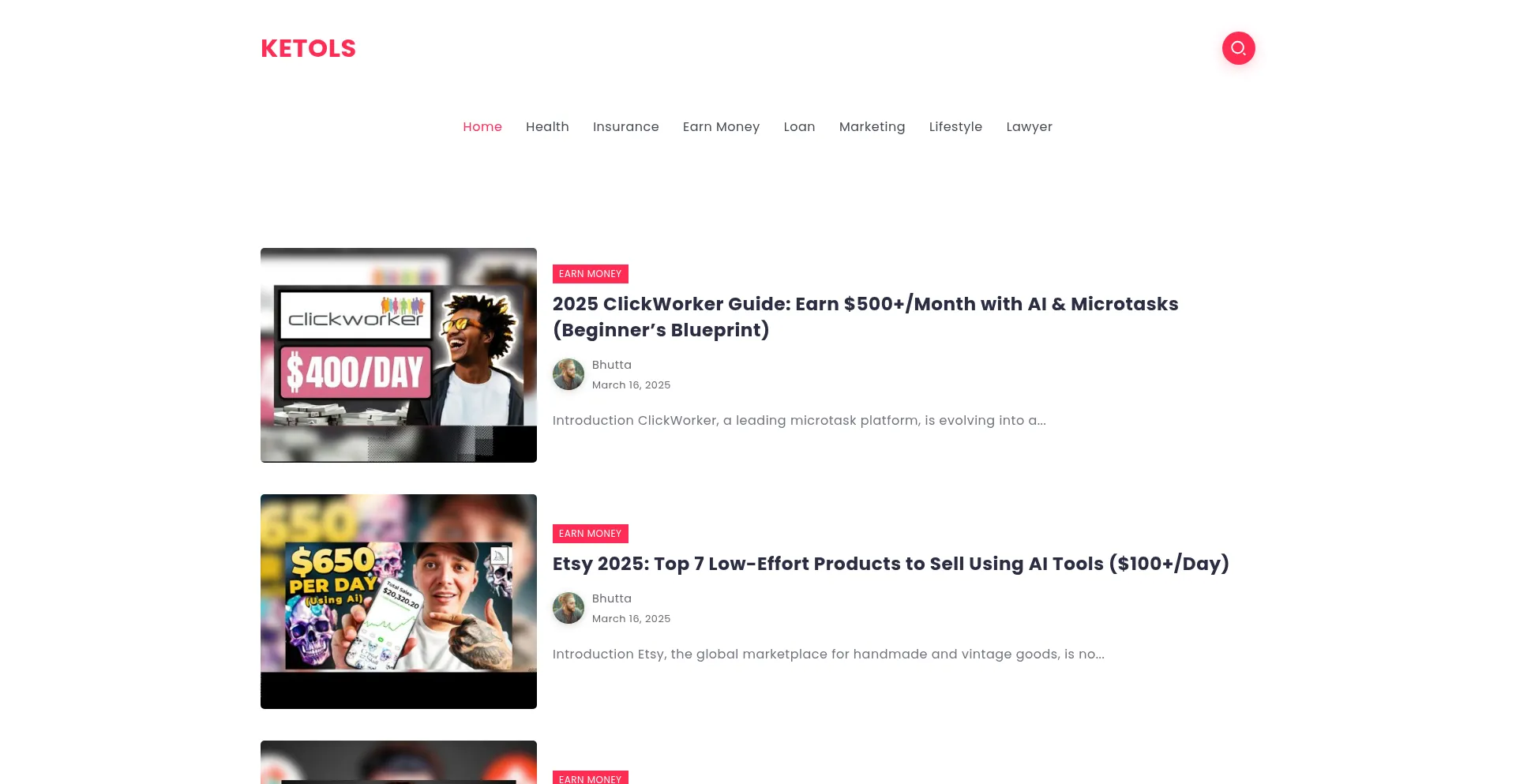The image size is (1516, 784).
Task: Click the ClickWorker introduction excerpt text
Action: pyautogui.click(x=799, y=421)
